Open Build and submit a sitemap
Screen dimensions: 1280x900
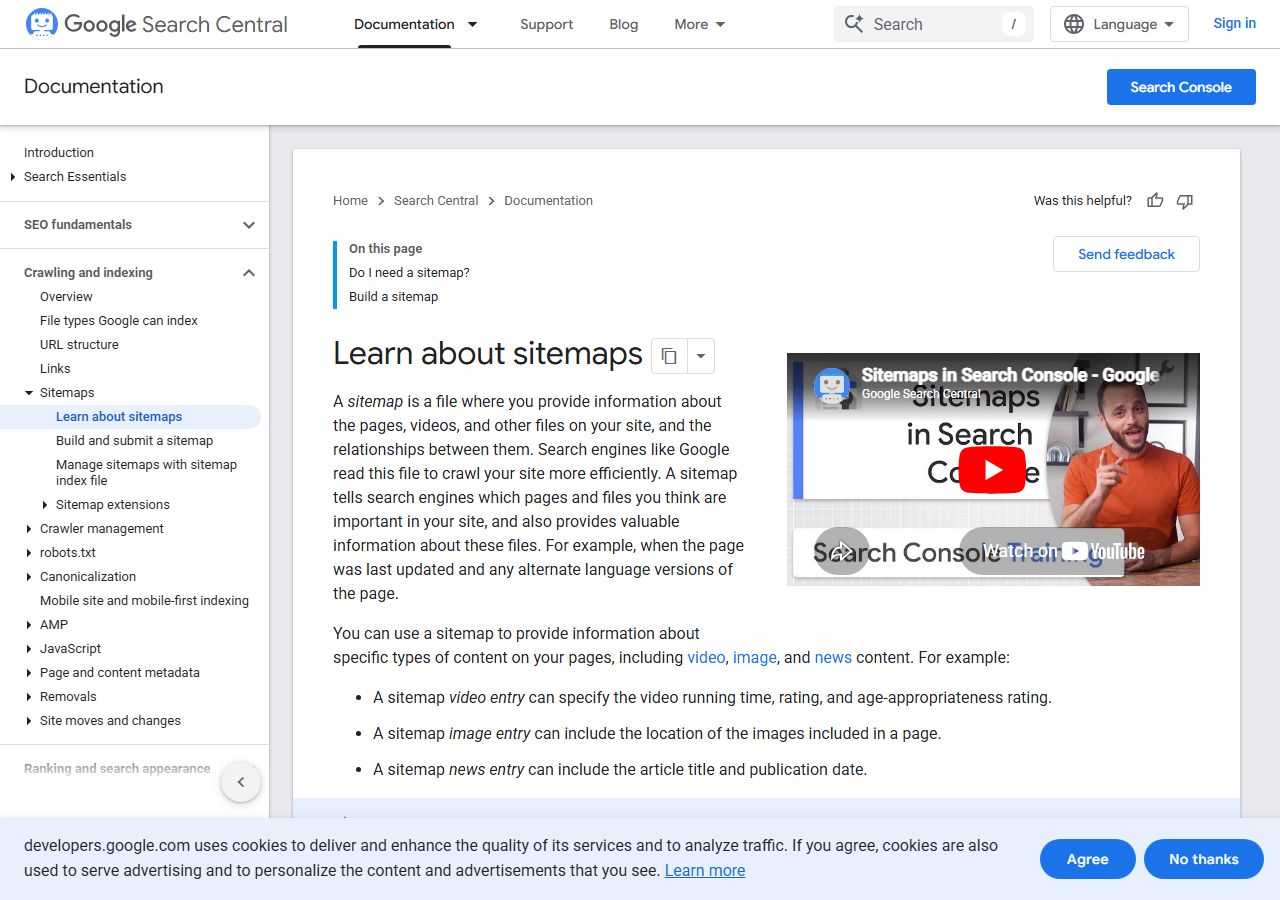click(134, 441)
